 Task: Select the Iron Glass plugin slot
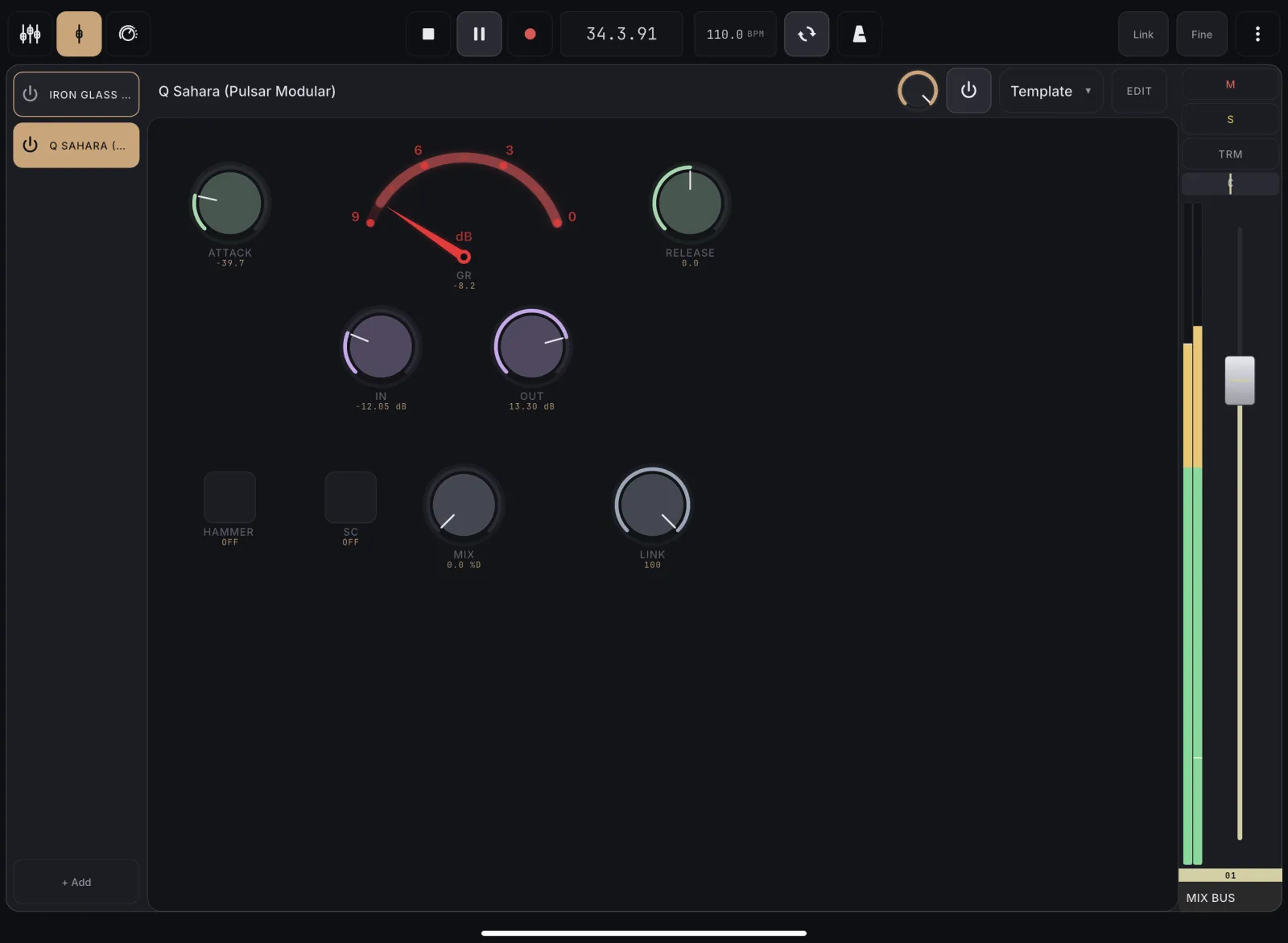[76, 94]
